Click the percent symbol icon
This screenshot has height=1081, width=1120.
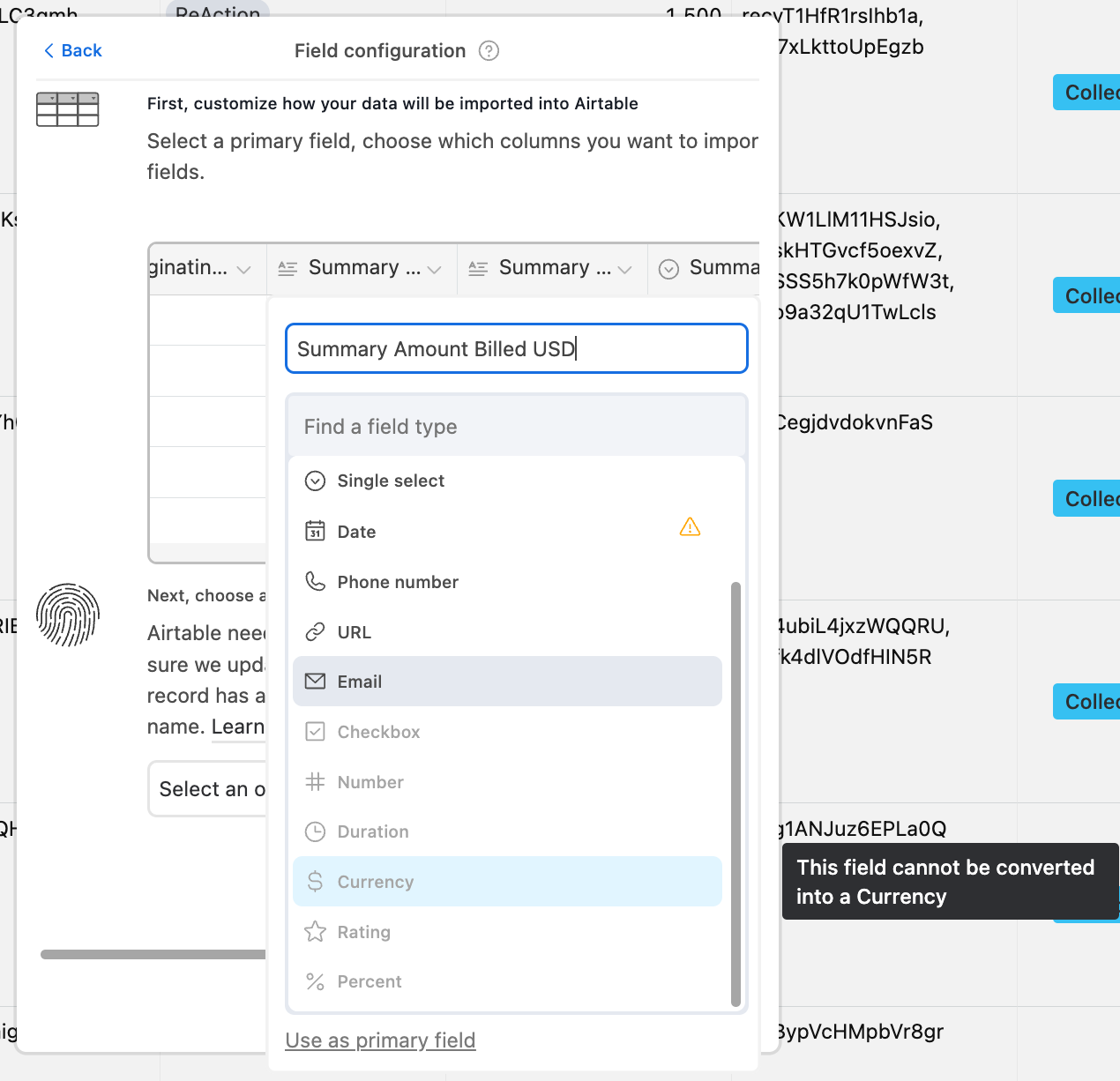315,981
